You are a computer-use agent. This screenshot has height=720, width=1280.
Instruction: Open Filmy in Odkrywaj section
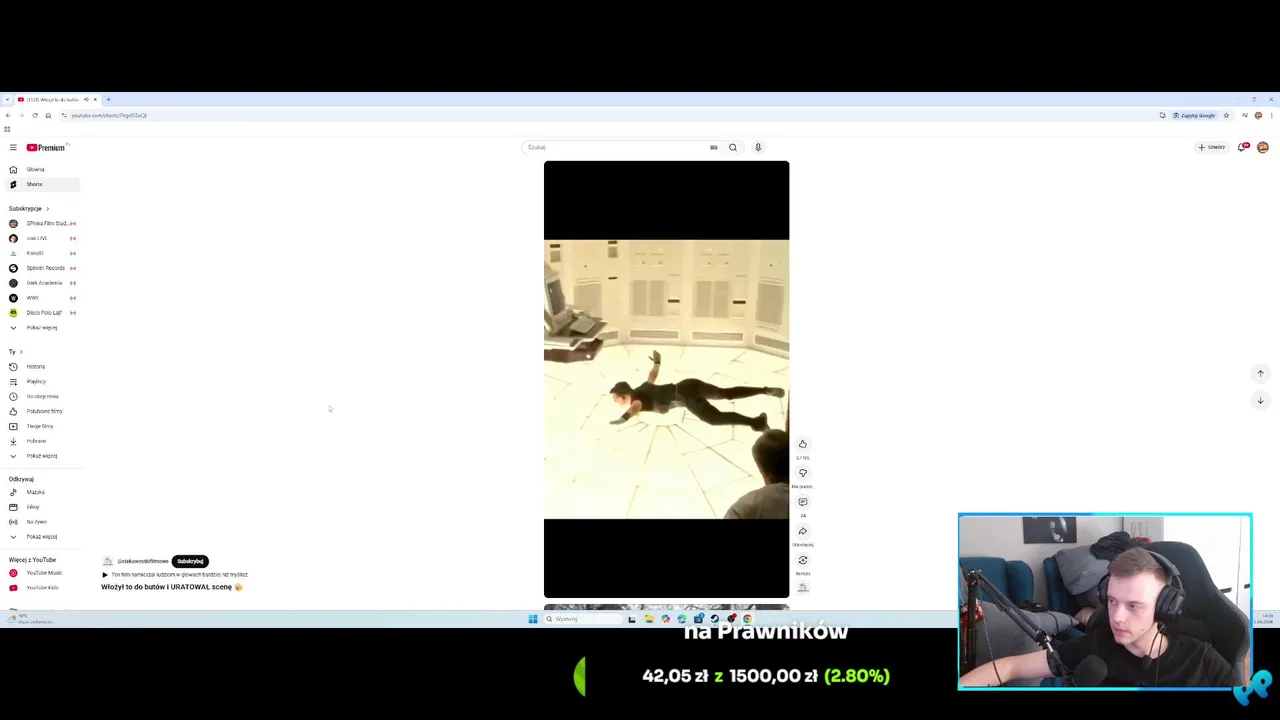pos(40,507)
